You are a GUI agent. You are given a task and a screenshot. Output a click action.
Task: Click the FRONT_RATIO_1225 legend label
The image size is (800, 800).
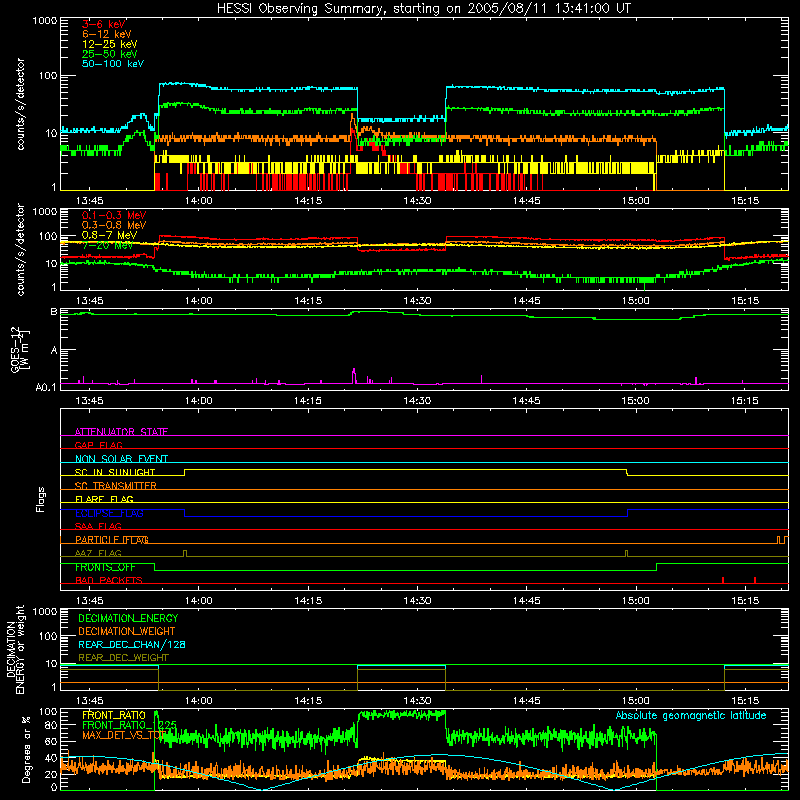(x=129, y=726)
